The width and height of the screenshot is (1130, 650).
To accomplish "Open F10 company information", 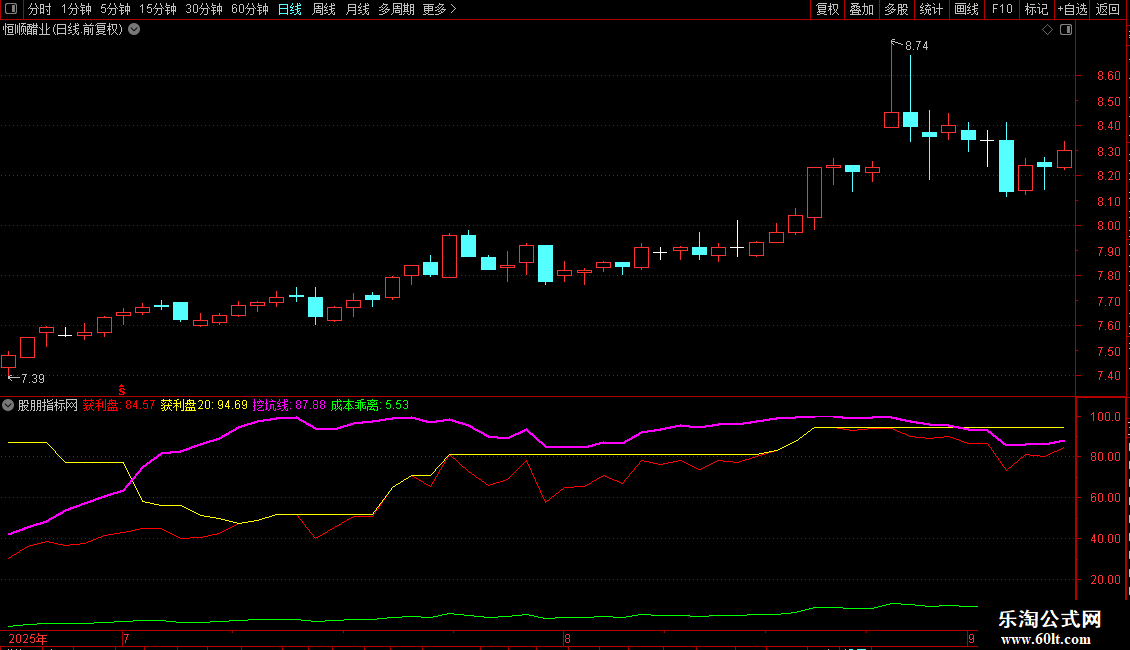I will (1002, 9).
